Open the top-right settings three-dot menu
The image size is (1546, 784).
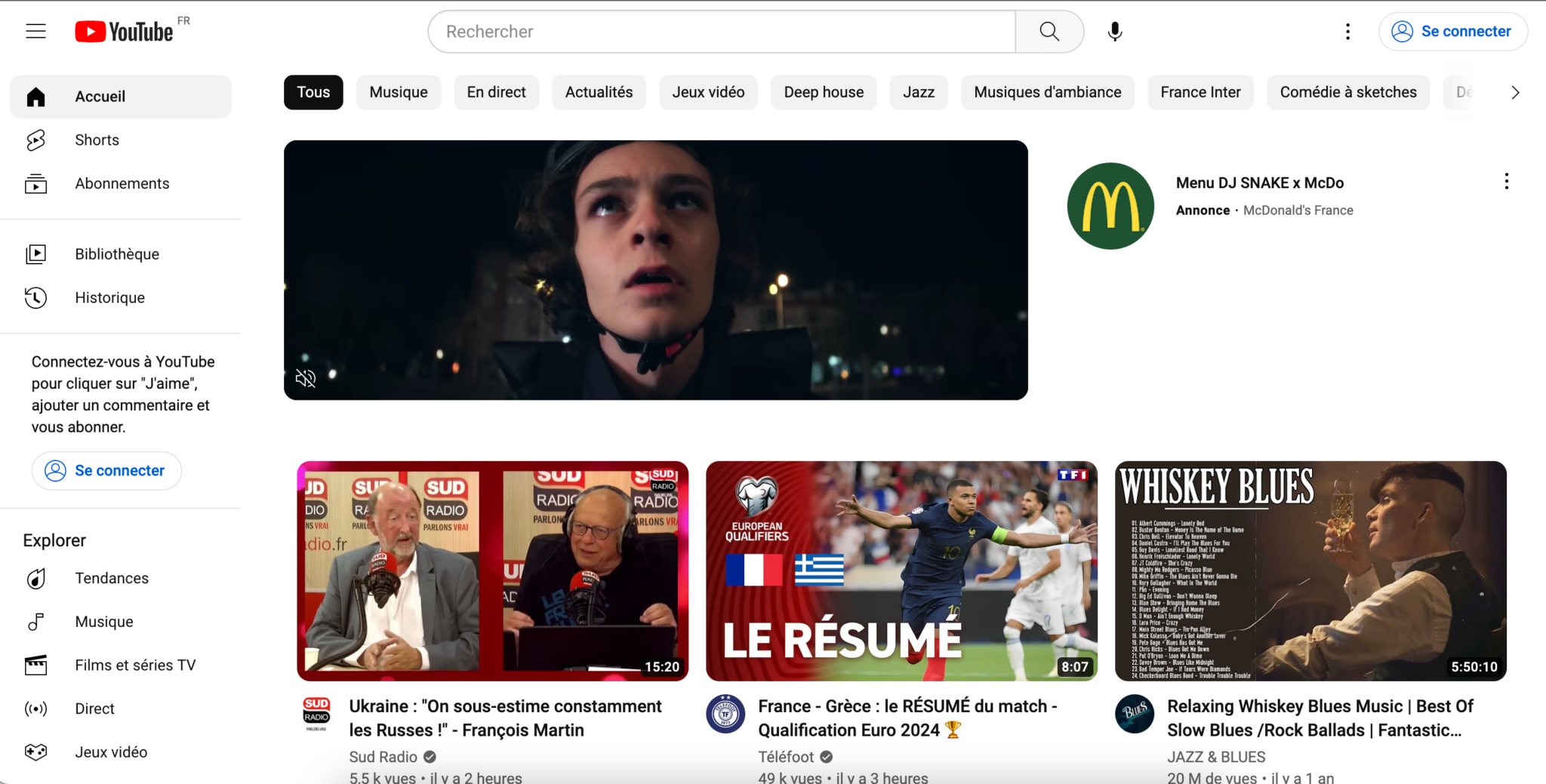[1347, 31]
